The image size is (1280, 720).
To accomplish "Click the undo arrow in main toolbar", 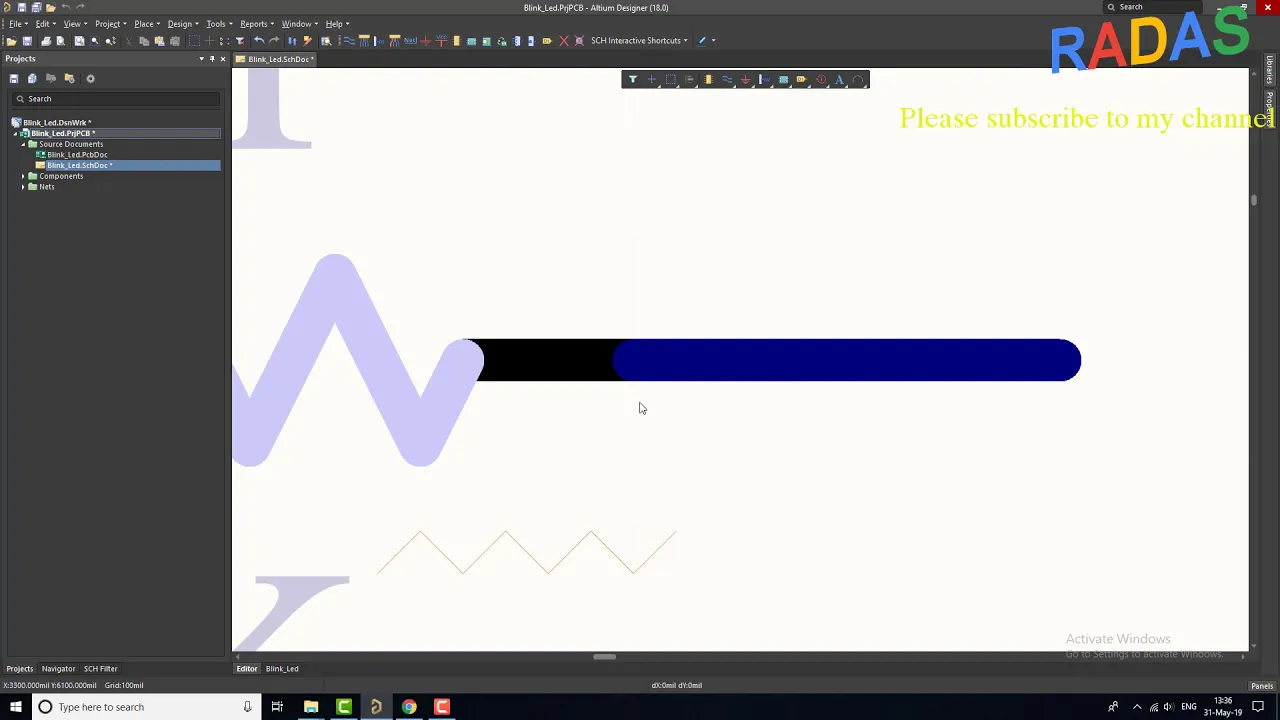I will tap(259, 41).
